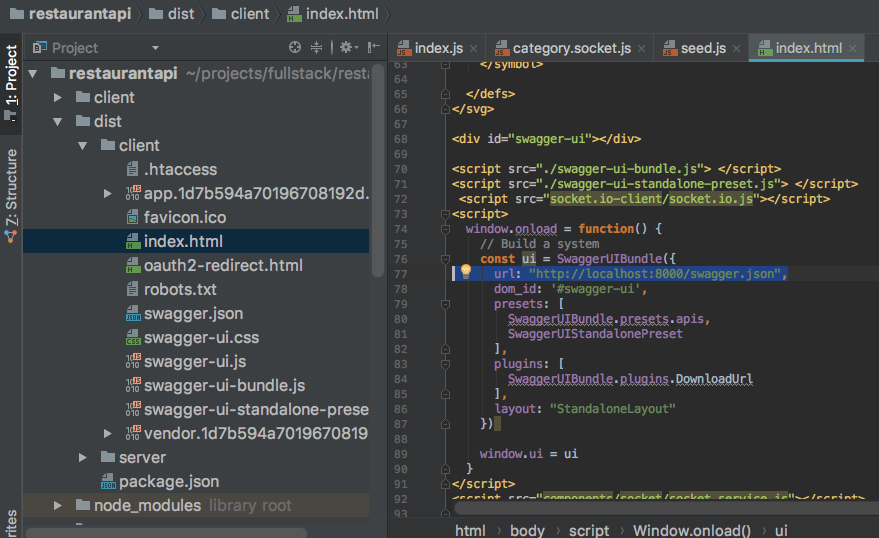Collapse the restaurantapi root folder

click(x=33, y=73)
